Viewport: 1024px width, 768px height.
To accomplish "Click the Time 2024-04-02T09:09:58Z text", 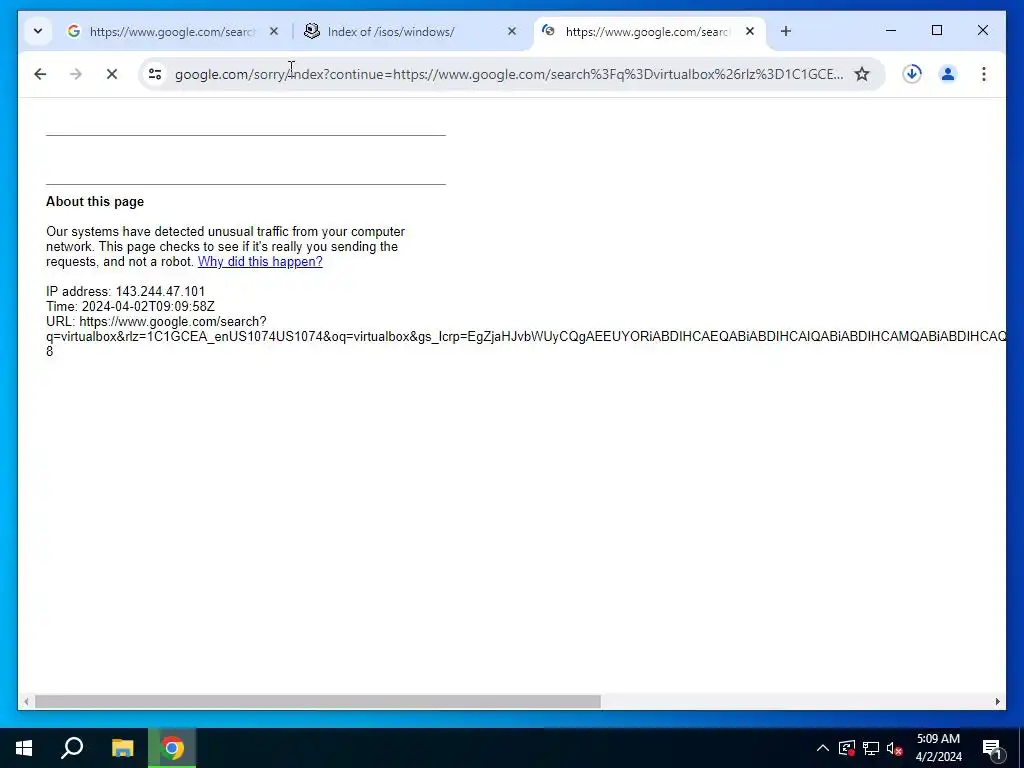I will click(130, 306).
